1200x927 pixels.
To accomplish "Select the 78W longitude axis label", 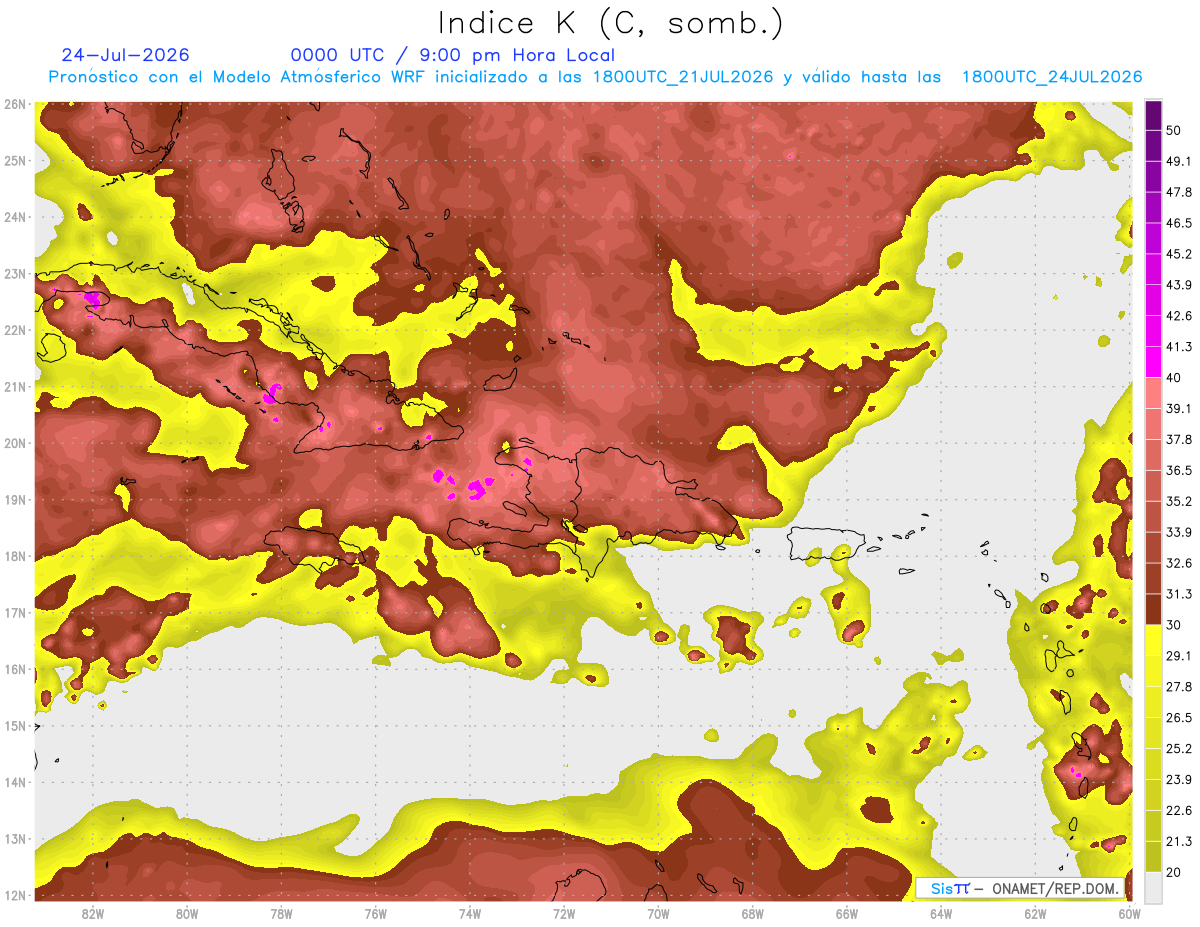I will 281,914.
